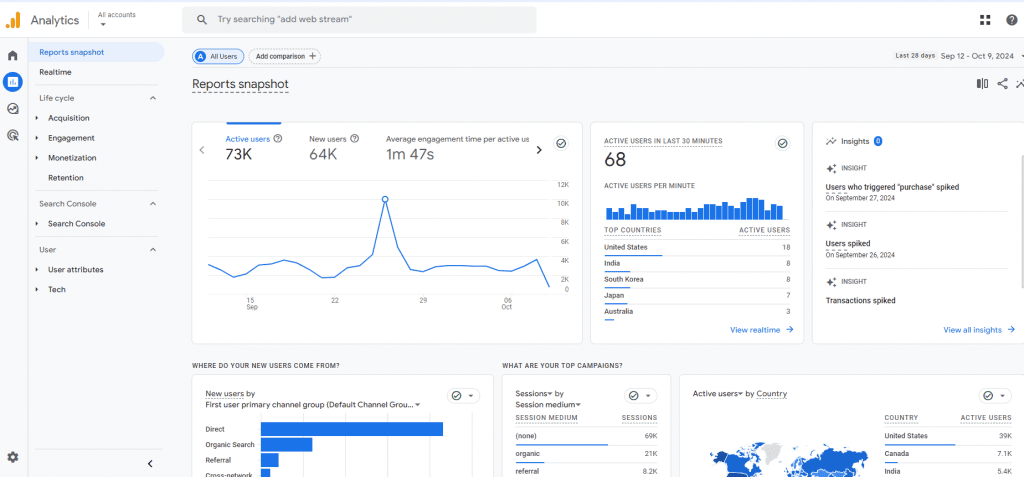
Task: Open the Help question mark icon
Action: point(1012,20)
